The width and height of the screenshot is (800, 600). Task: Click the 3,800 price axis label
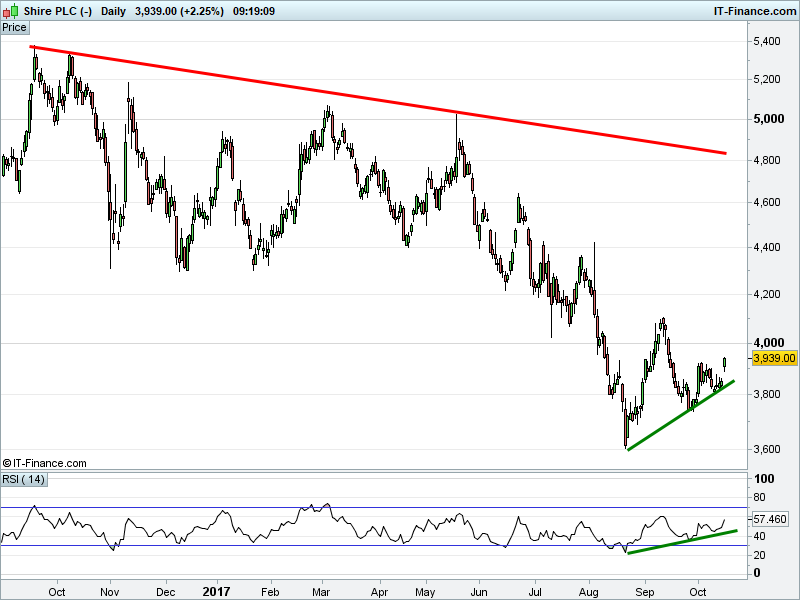tap(767, 394)
